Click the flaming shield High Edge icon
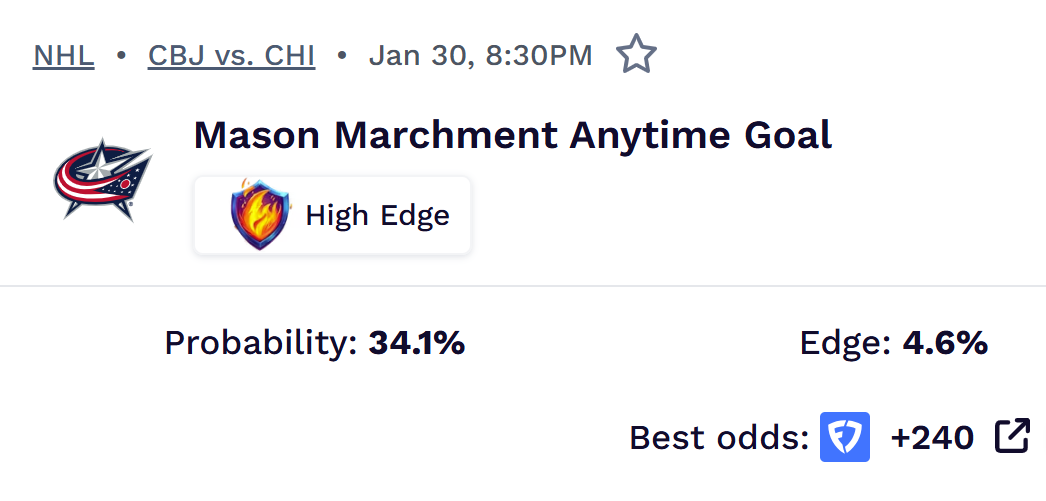Screen dimensions: 1046x501 click(x=260, y=214)
